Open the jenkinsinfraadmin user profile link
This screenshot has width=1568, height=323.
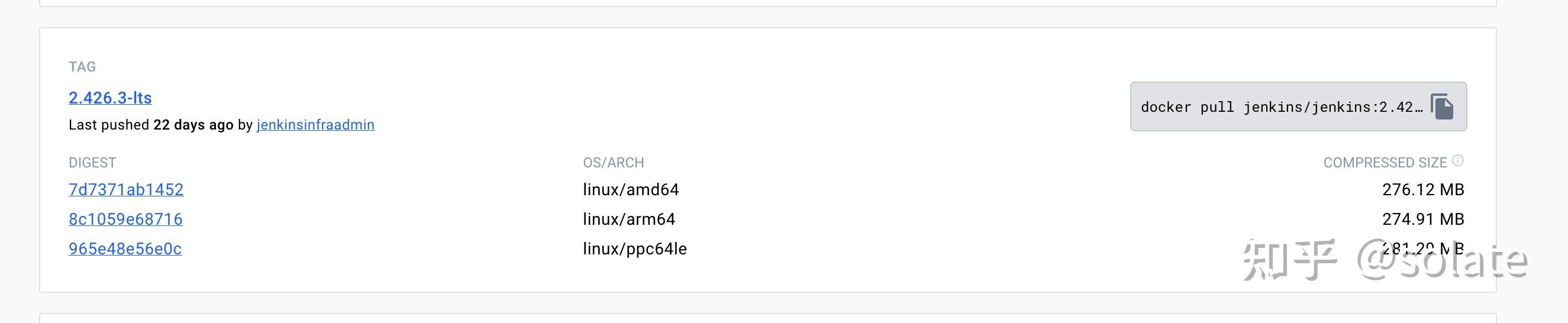pos(315,125)
